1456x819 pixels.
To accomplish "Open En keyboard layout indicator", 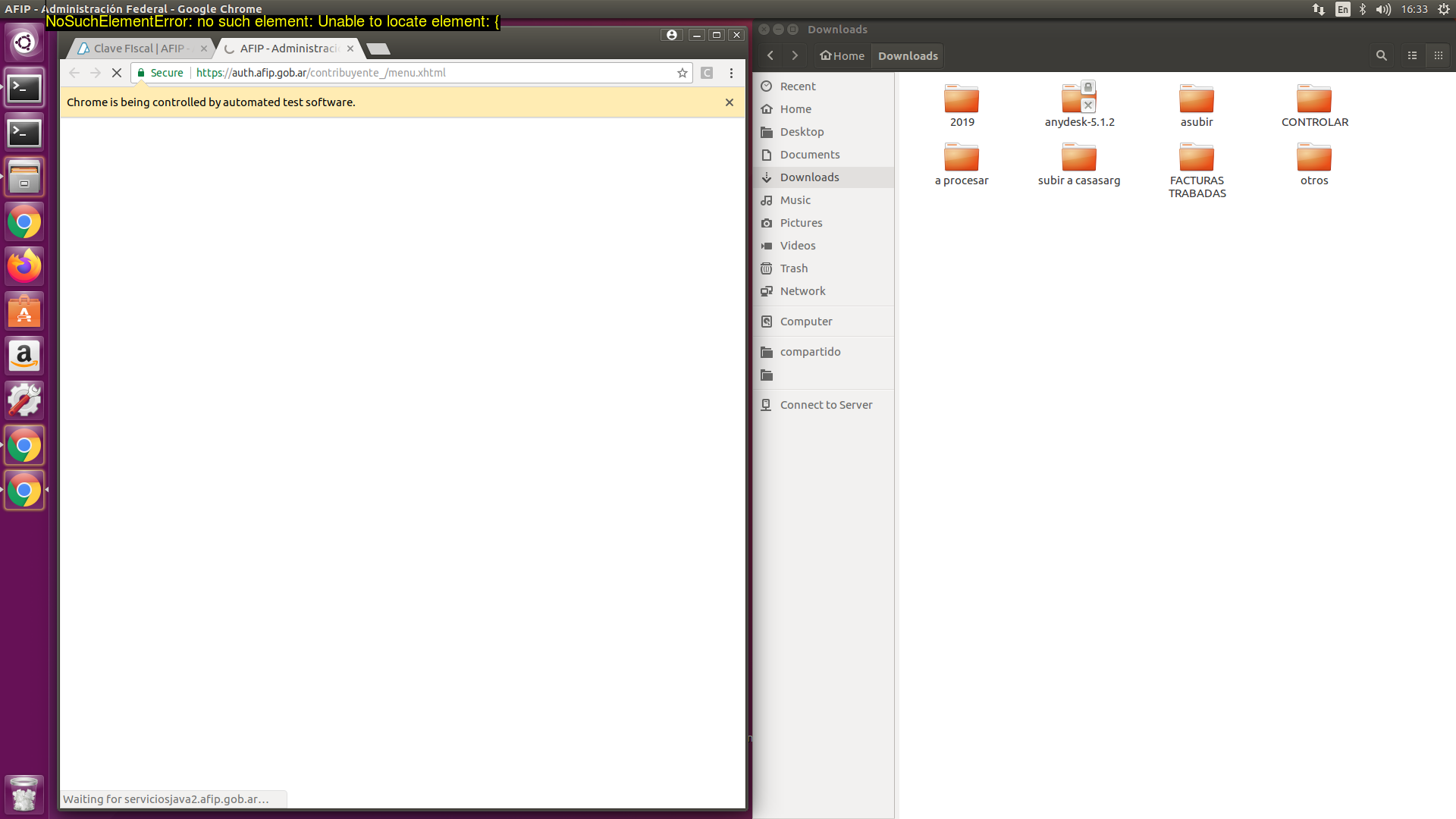I will point(1342,9).
